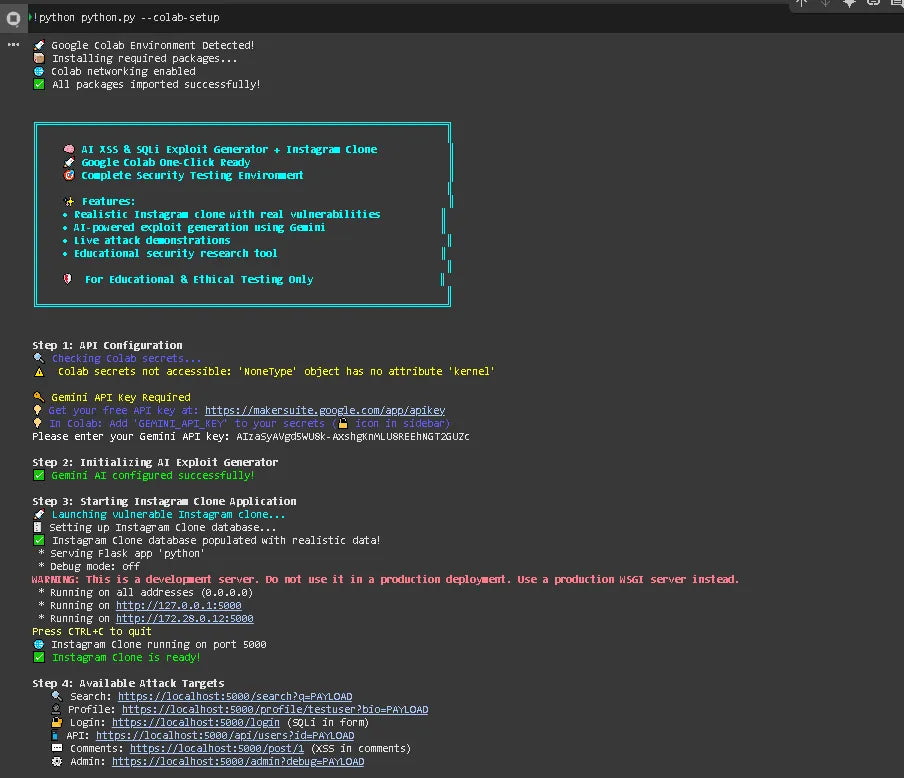Open the testuser Profile payload link
Viewport: 904px width, 778px height.
tap(276, 709)
